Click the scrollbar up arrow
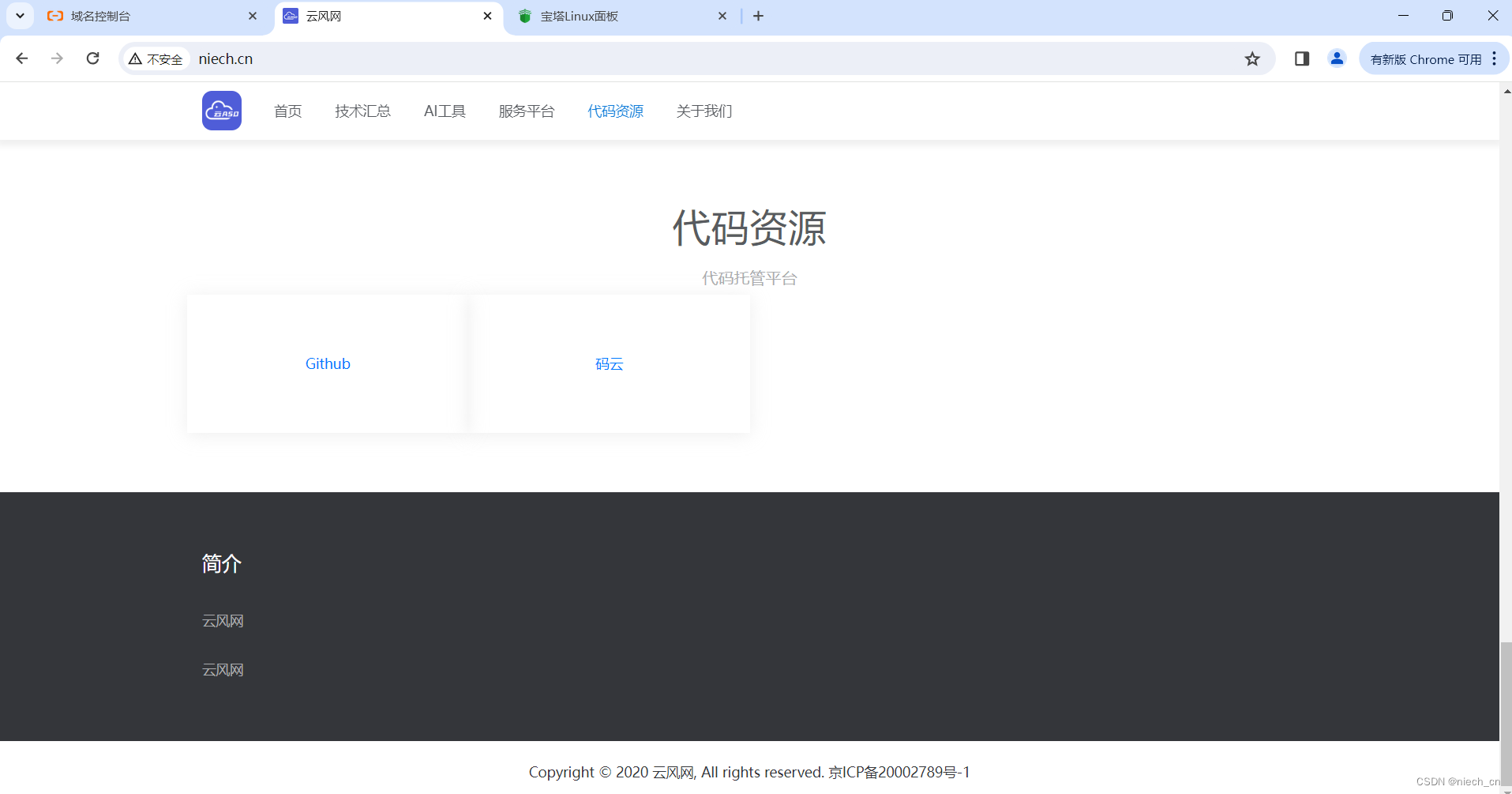 [x=1506, y=91]
